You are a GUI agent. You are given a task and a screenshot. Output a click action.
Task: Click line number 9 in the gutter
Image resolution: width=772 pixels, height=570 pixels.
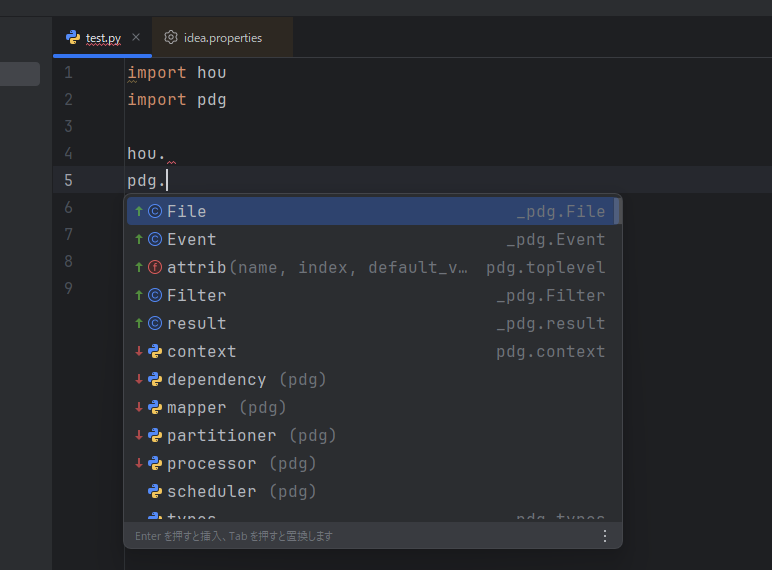click(68, 288)
